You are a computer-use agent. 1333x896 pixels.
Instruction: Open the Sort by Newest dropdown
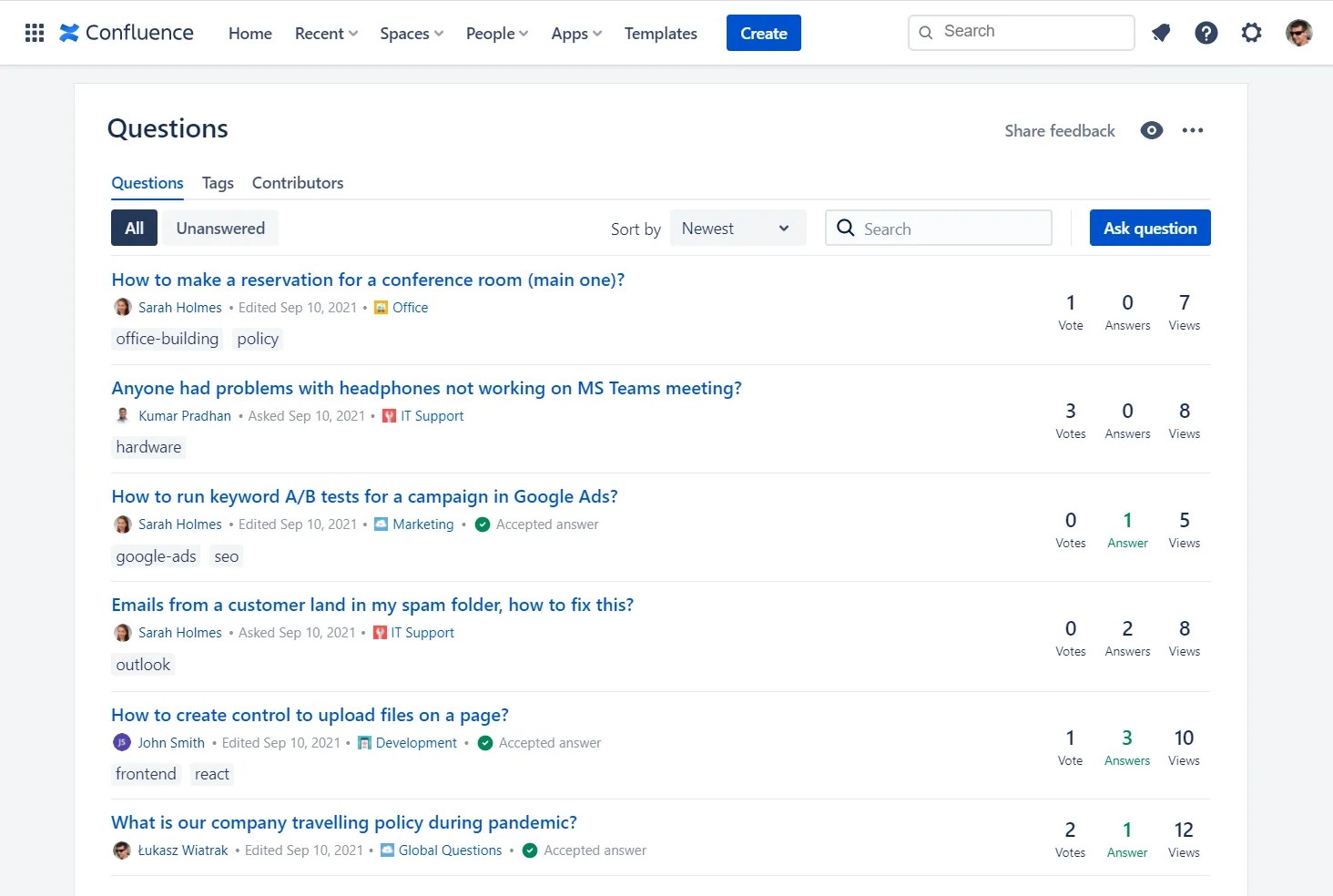(x=738, y=228)
